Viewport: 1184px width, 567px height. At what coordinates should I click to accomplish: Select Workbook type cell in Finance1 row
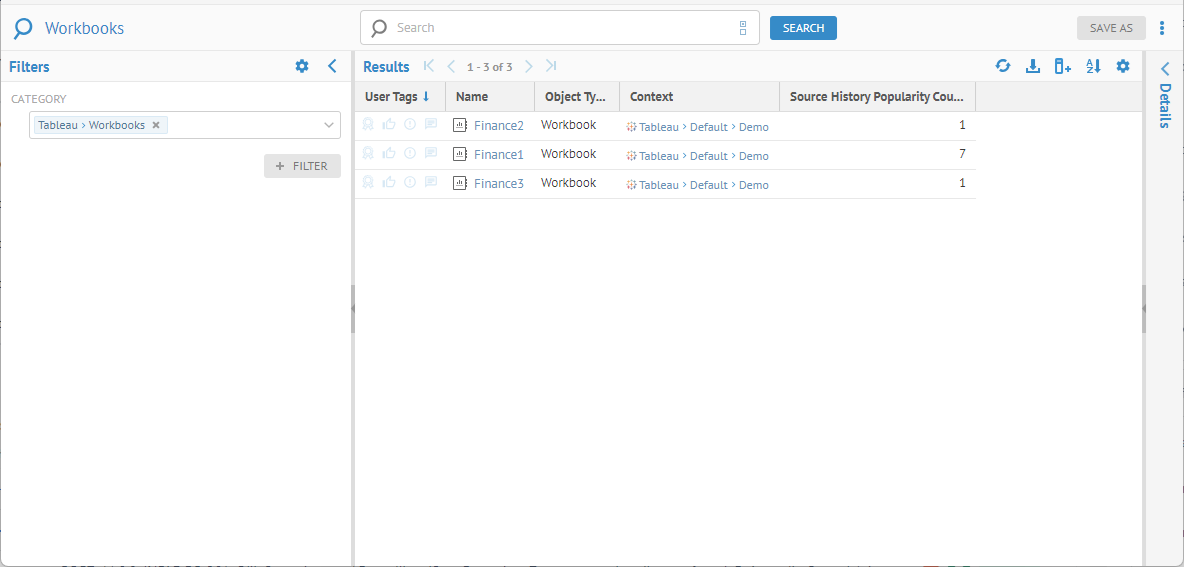tap(569, 153)
